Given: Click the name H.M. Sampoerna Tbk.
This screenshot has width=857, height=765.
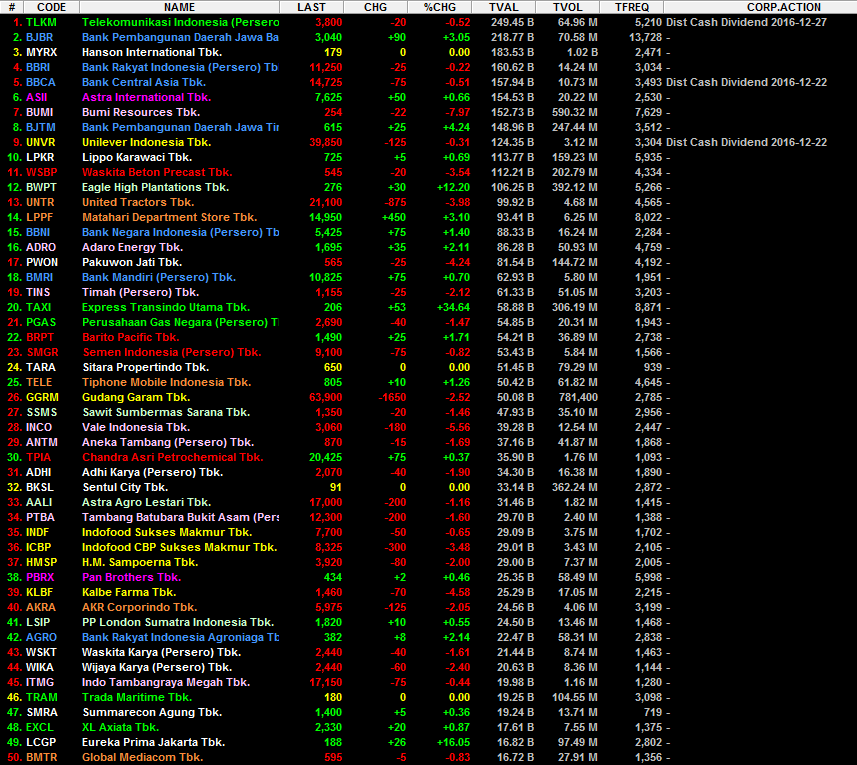Looking at the screenshot, I should [x=140, y=562].
